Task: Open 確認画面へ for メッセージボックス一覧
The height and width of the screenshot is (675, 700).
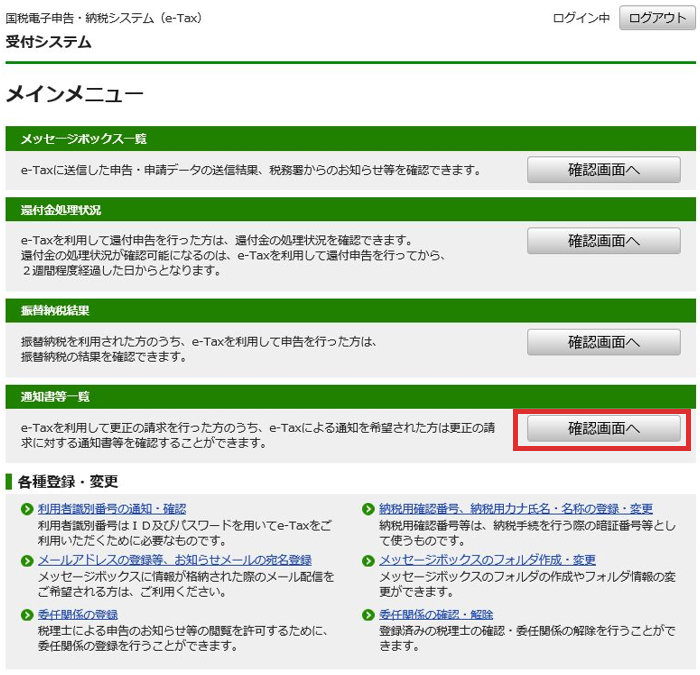Action: point(604,170)
